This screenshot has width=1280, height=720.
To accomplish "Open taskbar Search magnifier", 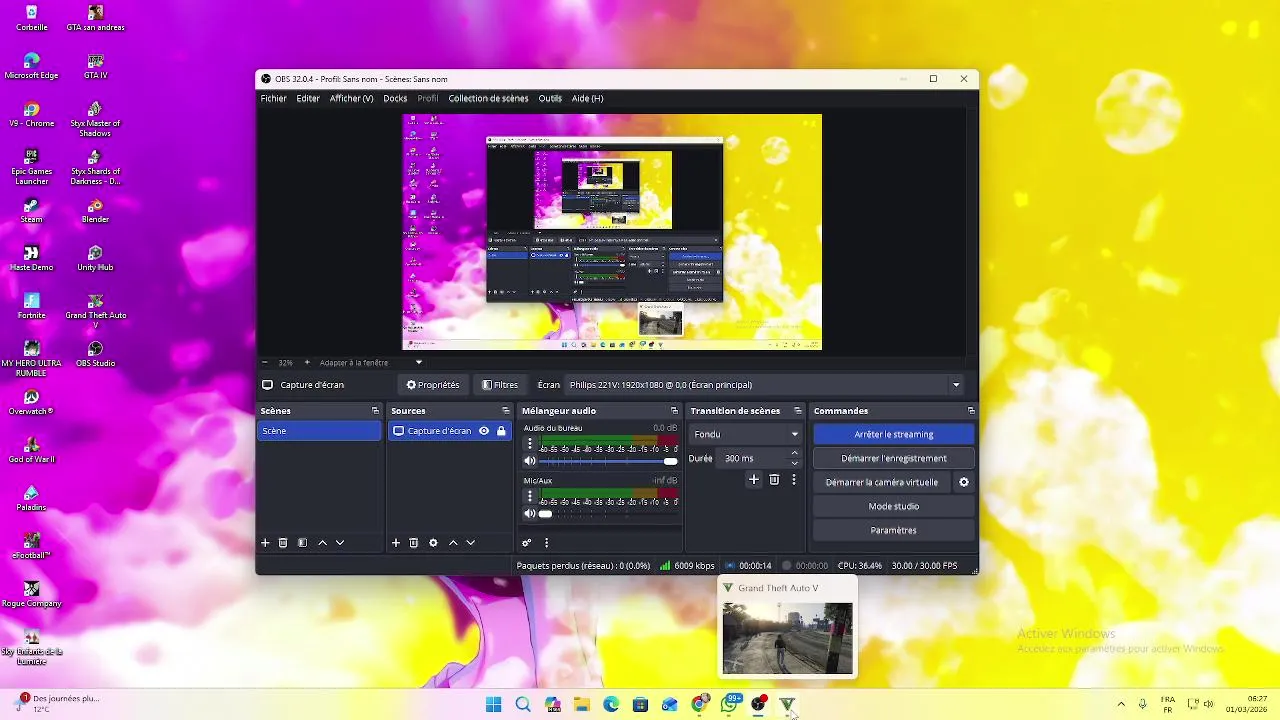I will (523, 704).
